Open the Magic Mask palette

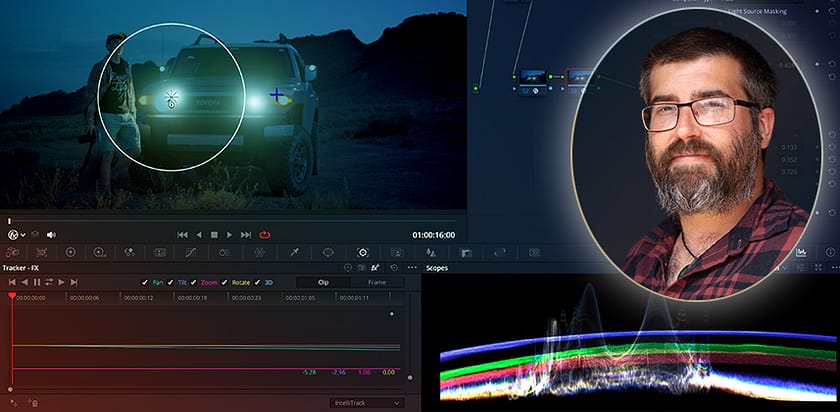click(396, 252)
